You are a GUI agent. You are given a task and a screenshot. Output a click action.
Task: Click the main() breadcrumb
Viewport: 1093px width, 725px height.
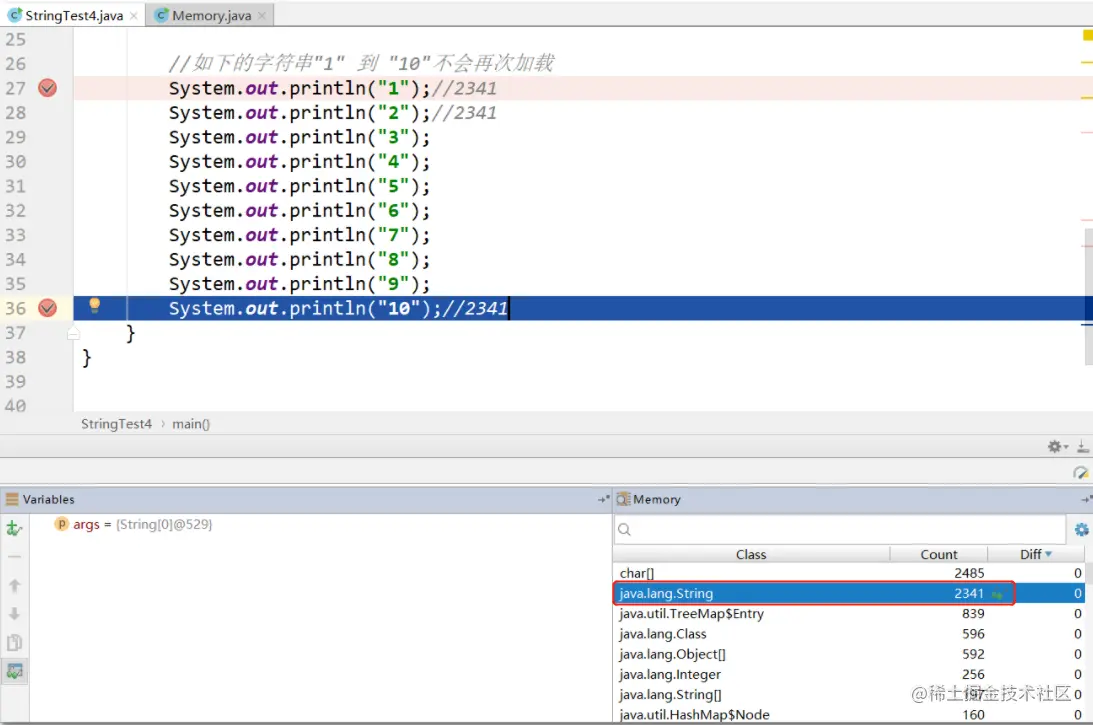point(191,424)
